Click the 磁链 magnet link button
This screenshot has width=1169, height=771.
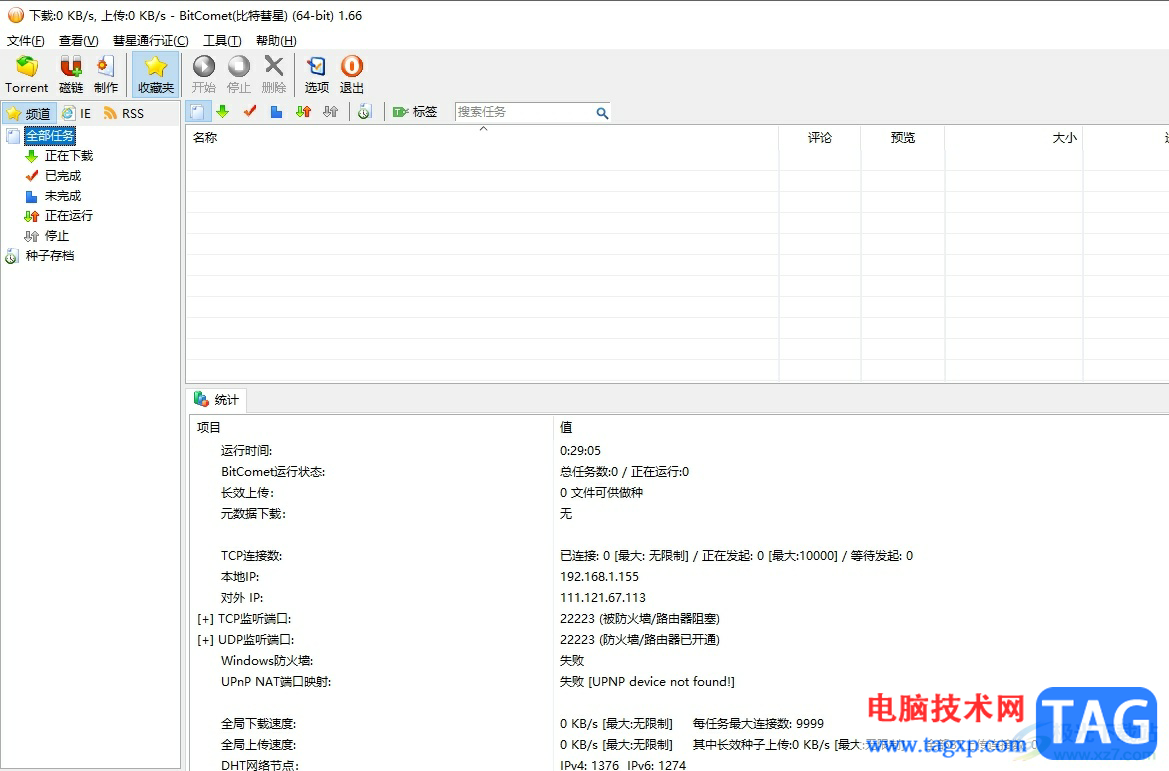point(71,75)
